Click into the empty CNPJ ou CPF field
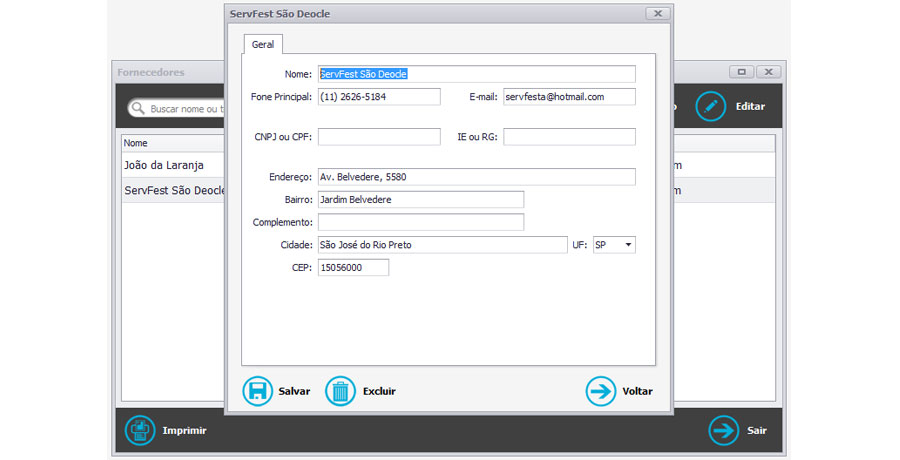This screenshot has width=900, height=460. click(379, 137)
